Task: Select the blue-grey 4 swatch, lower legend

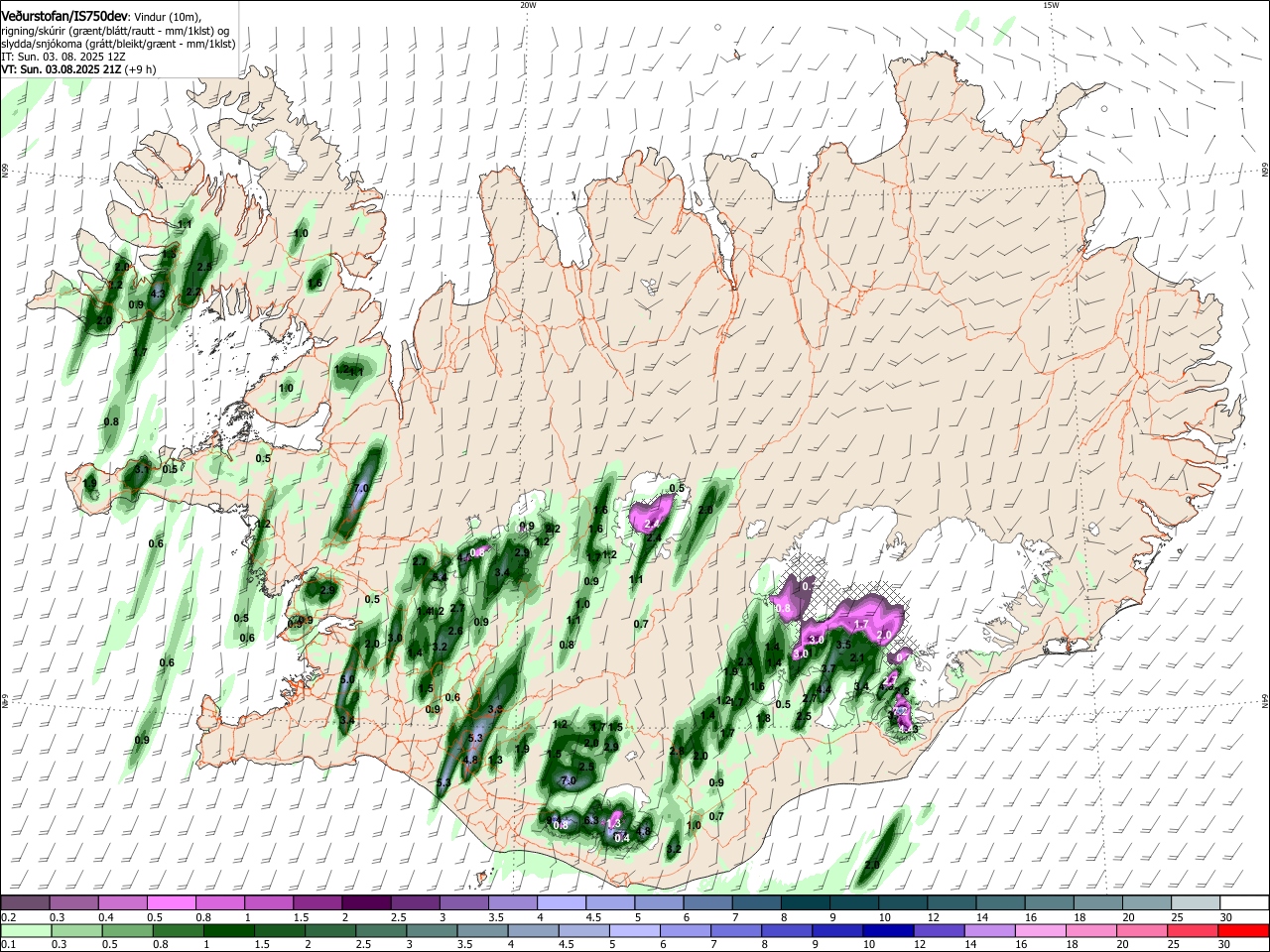Action: pyautogui.click(x=532, y=930)
